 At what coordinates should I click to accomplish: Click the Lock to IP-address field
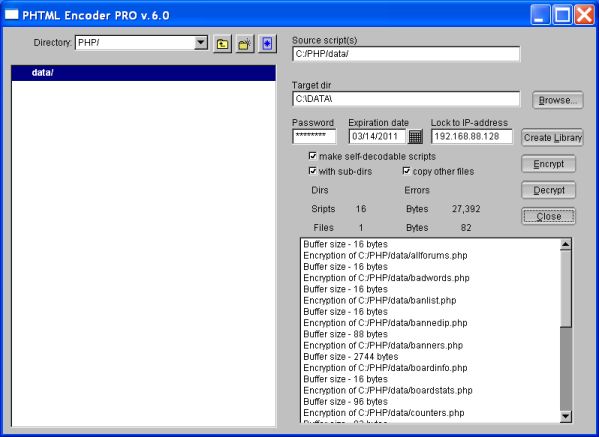click(x=472, y=136)
